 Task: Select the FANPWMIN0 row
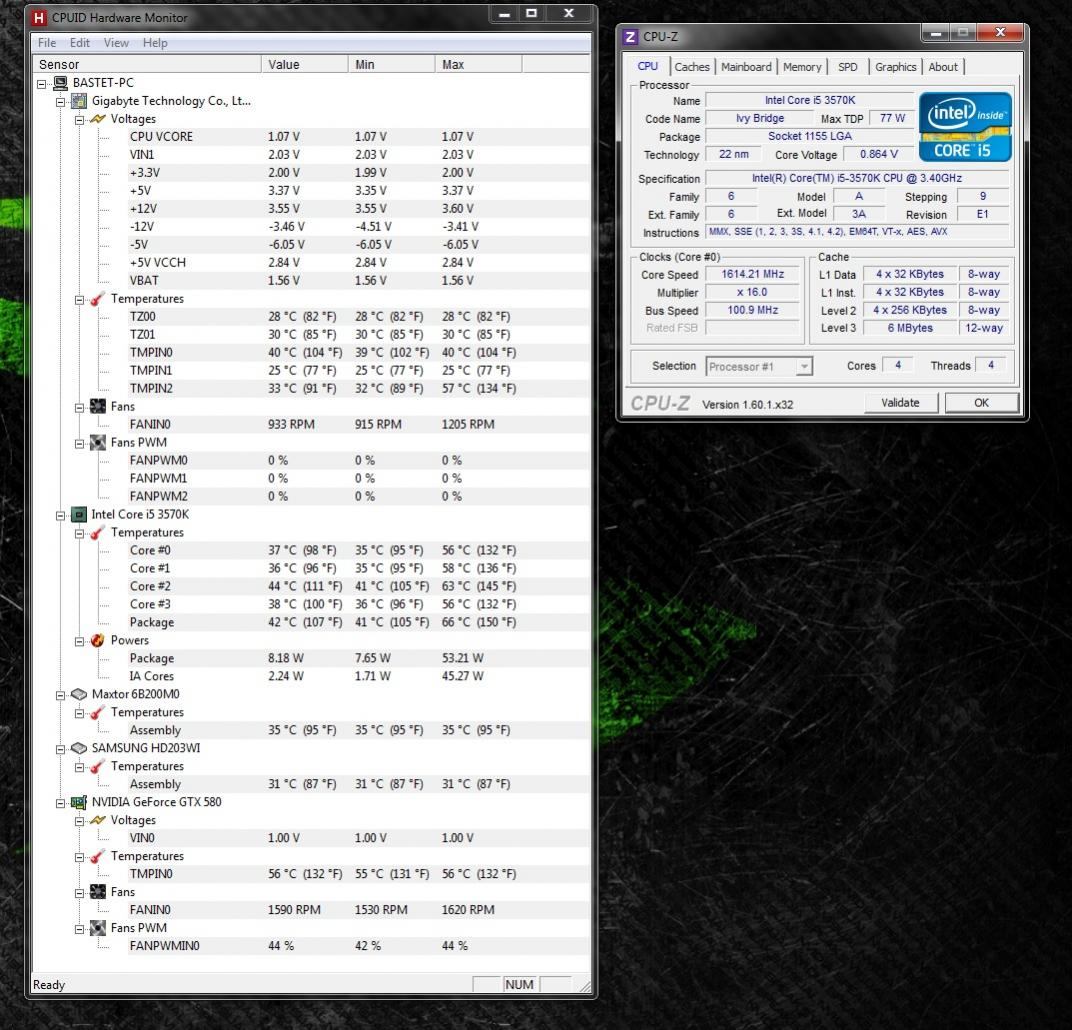coord(359,946)
